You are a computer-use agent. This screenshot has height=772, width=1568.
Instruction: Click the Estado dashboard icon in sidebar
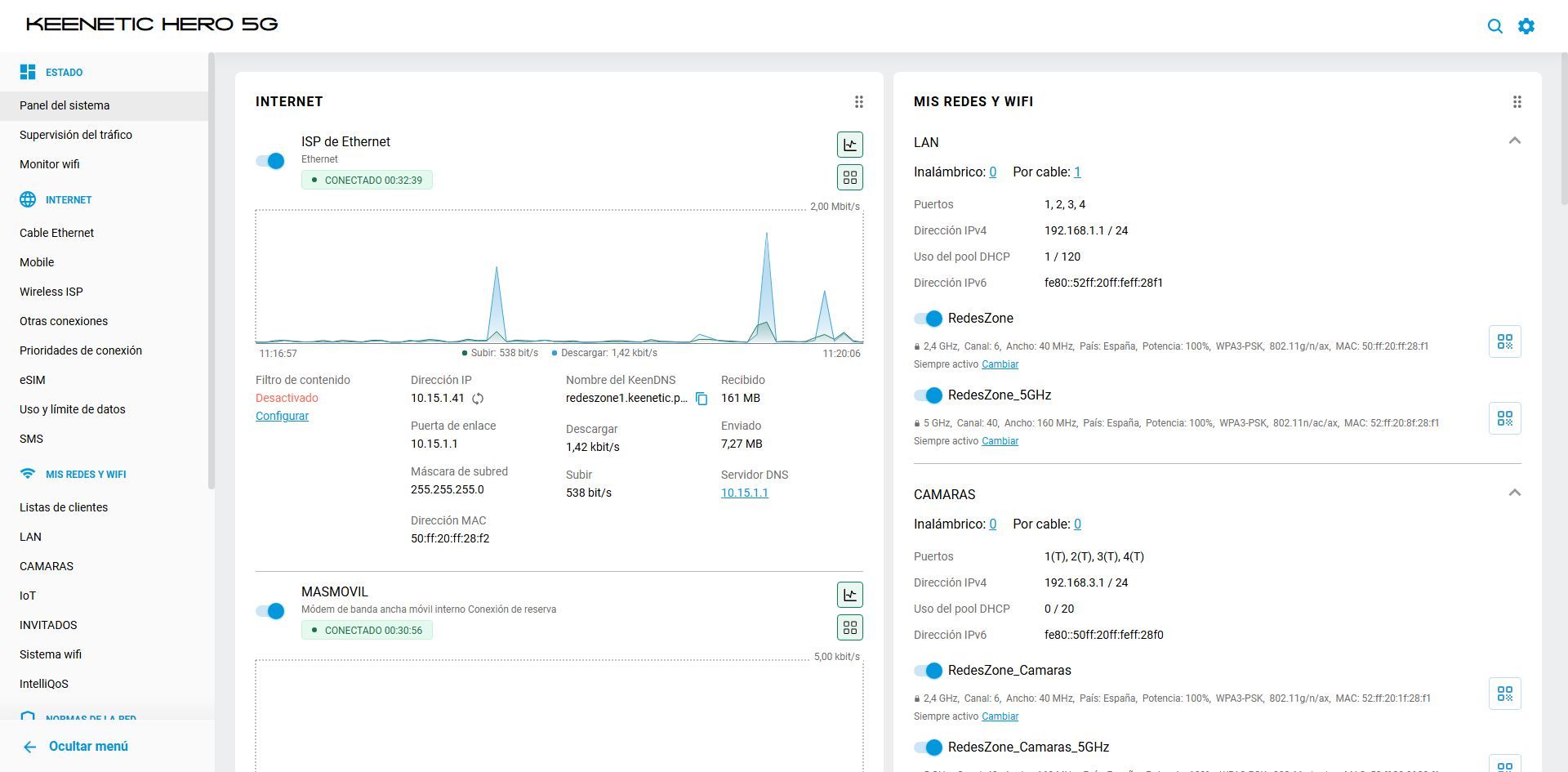28,72
